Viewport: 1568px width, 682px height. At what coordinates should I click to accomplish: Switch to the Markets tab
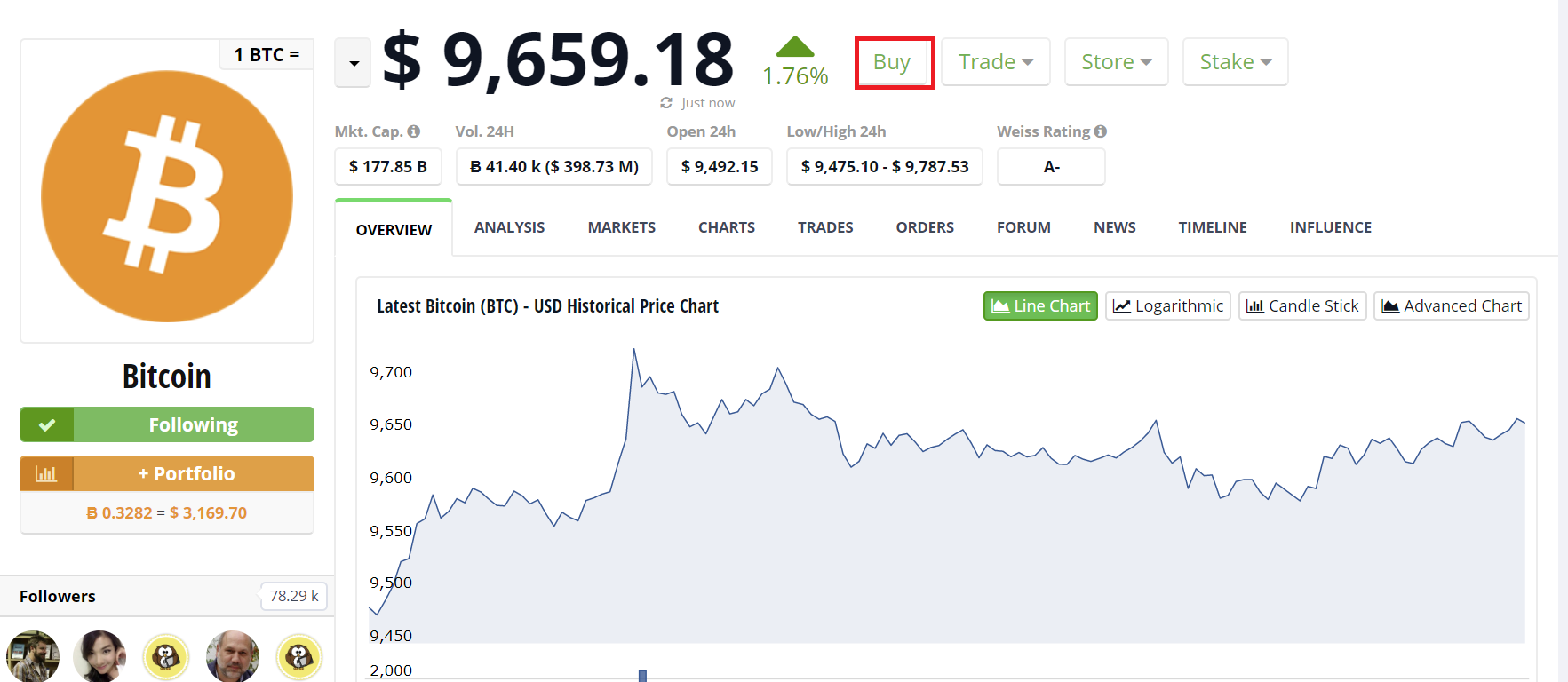(x=622, y=227)
